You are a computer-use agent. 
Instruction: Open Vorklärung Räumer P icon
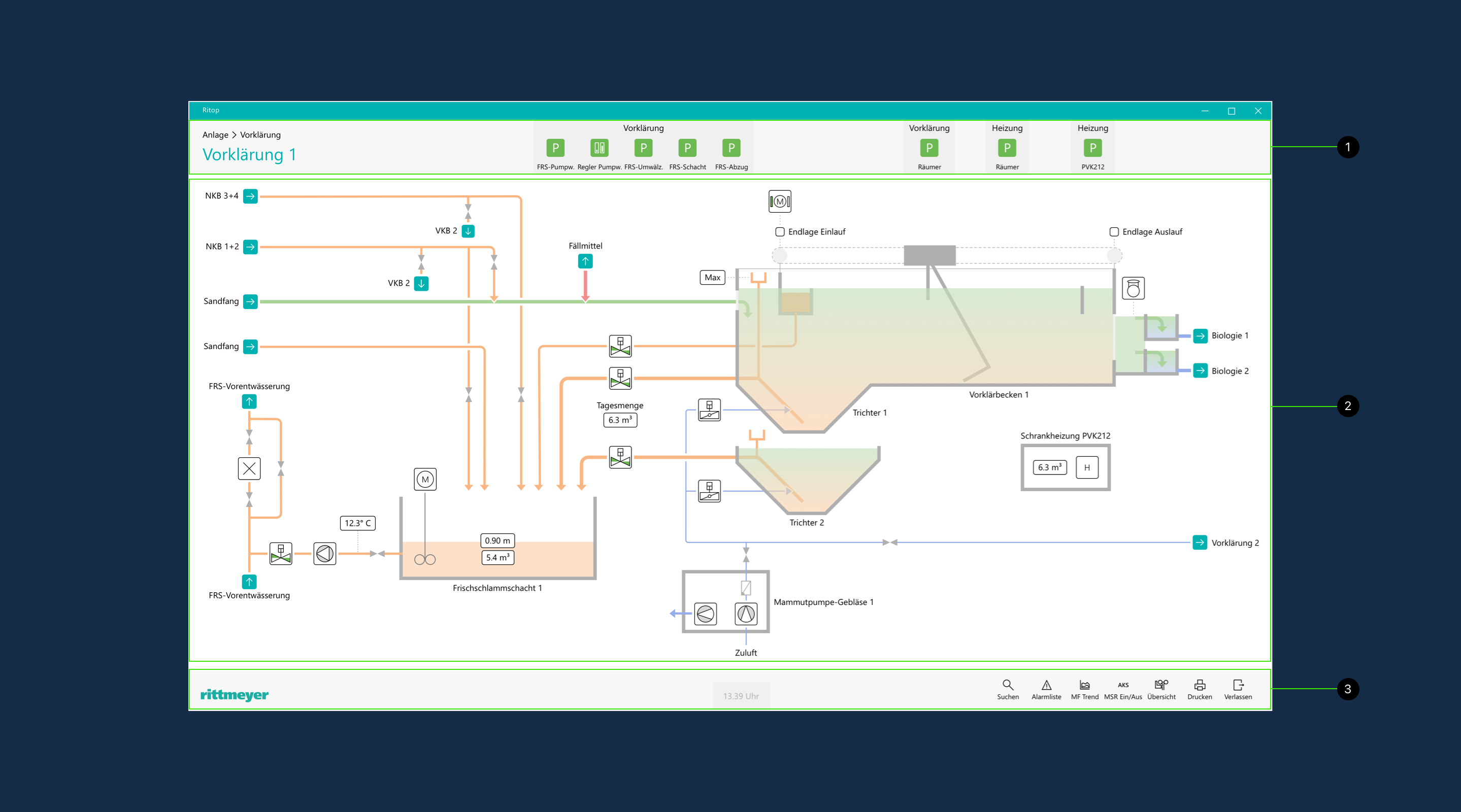[929, 148]
